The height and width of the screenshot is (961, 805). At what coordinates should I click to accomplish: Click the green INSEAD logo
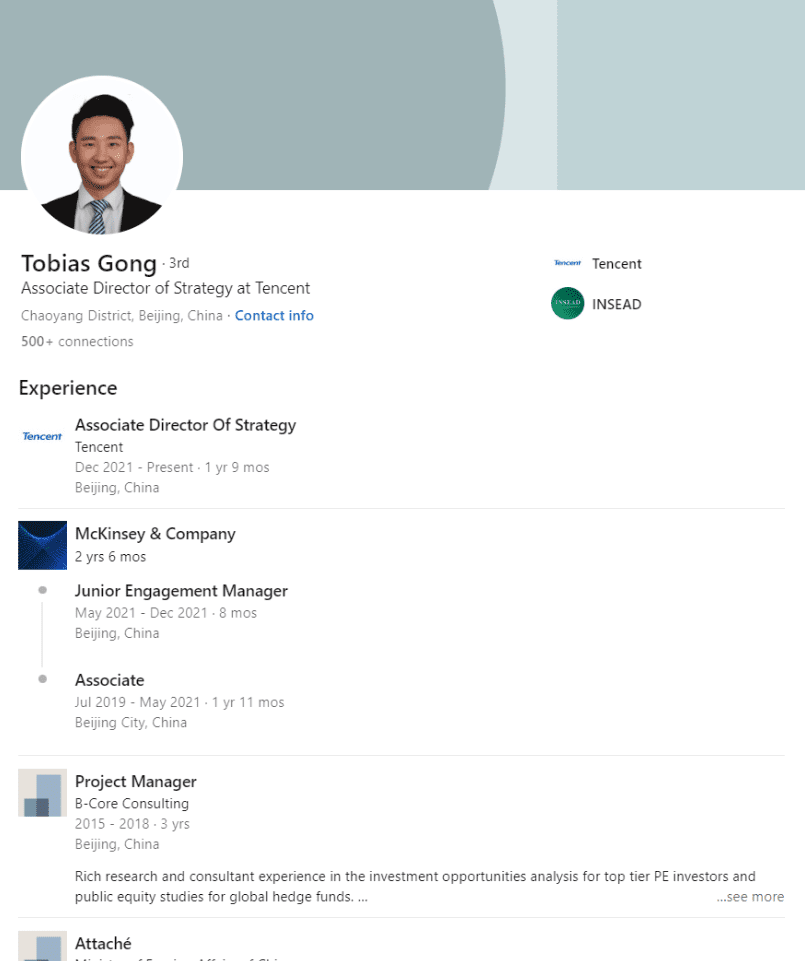(567, 304)
